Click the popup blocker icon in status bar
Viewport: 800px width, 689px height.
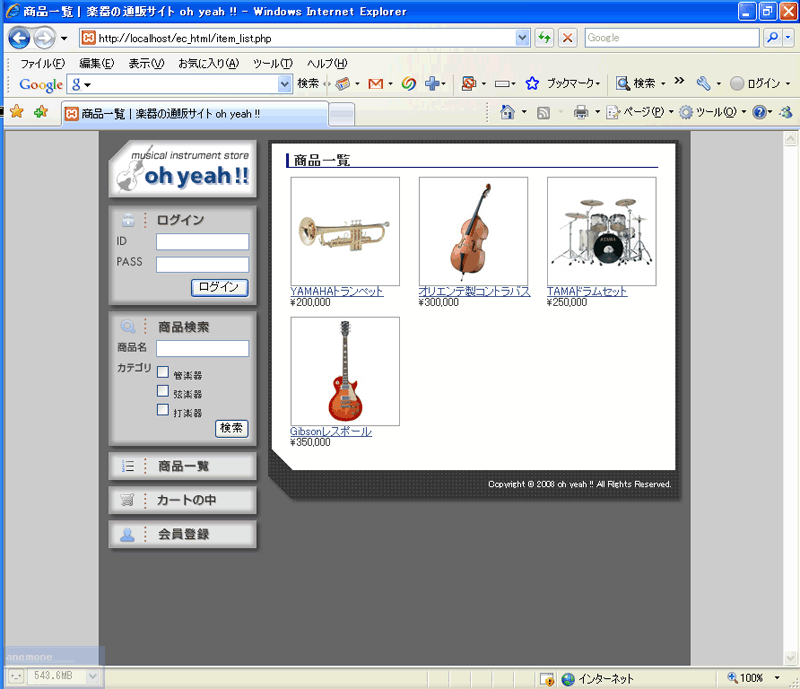point(547,679)
